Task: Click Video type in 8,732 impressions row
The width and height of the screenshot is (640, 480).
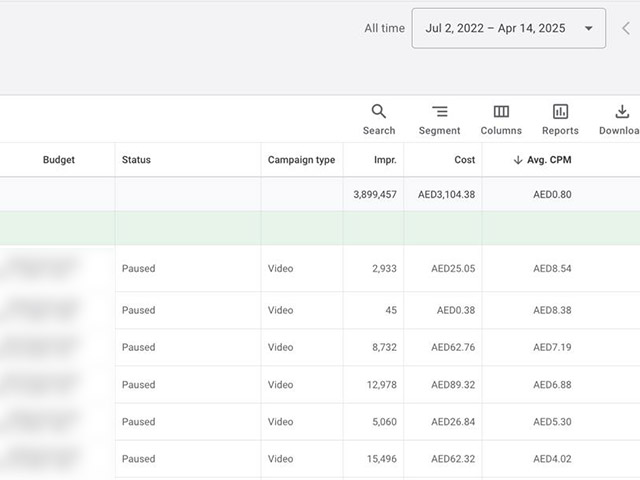Action: pyautogui.click(x=280, y=347)
